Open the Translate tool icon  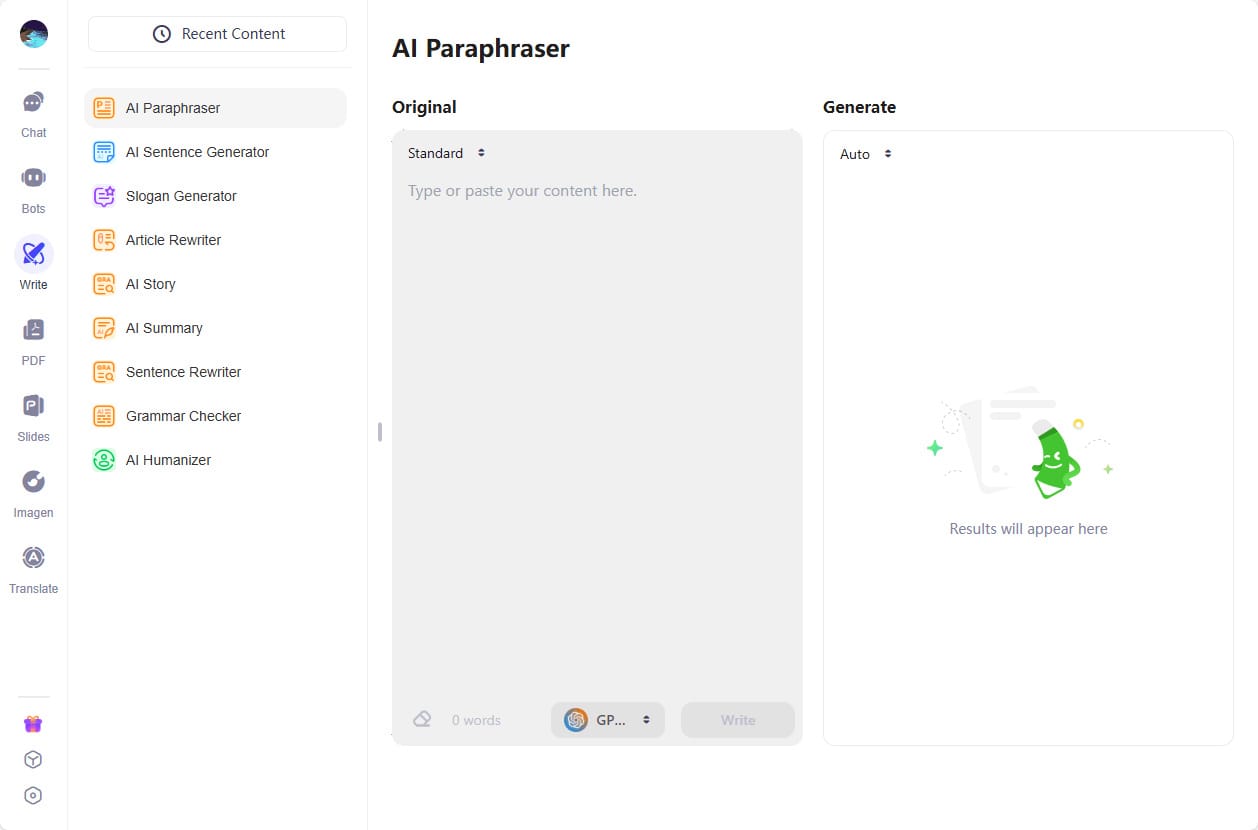[33, 559]
